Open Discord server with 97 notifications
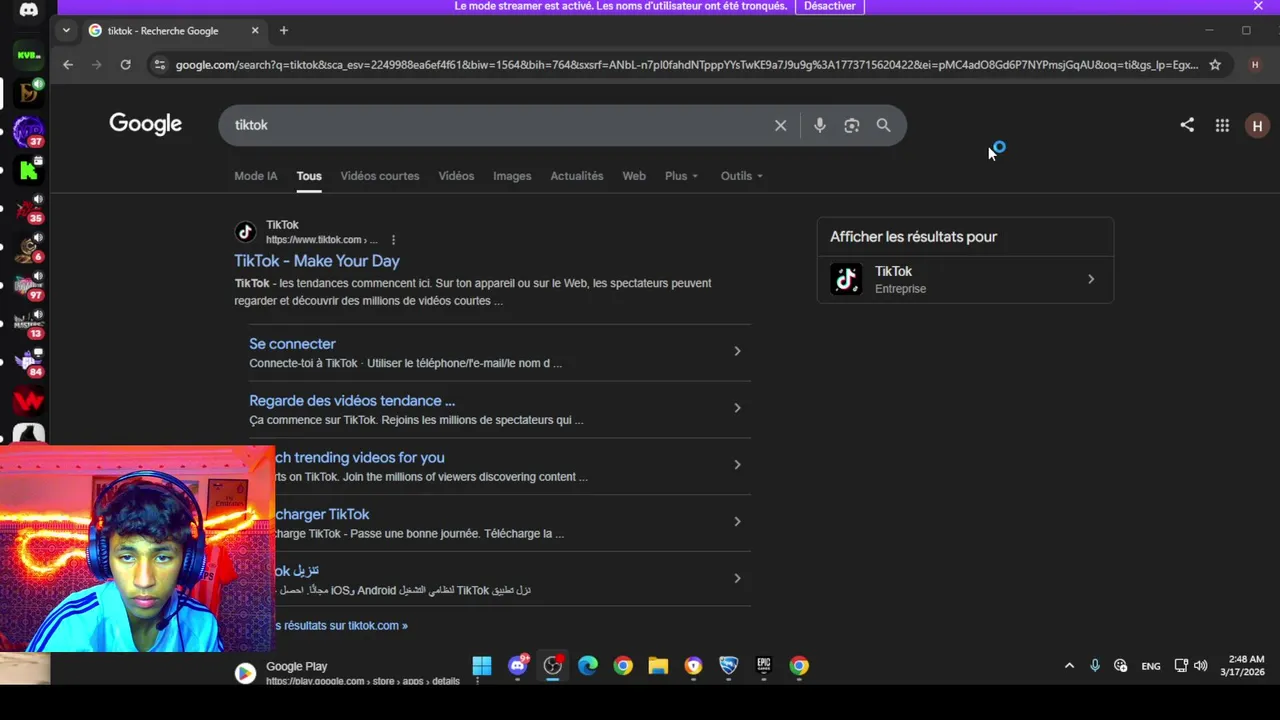The width and height of the screenshot is (1280, 720). pos(29,286)
